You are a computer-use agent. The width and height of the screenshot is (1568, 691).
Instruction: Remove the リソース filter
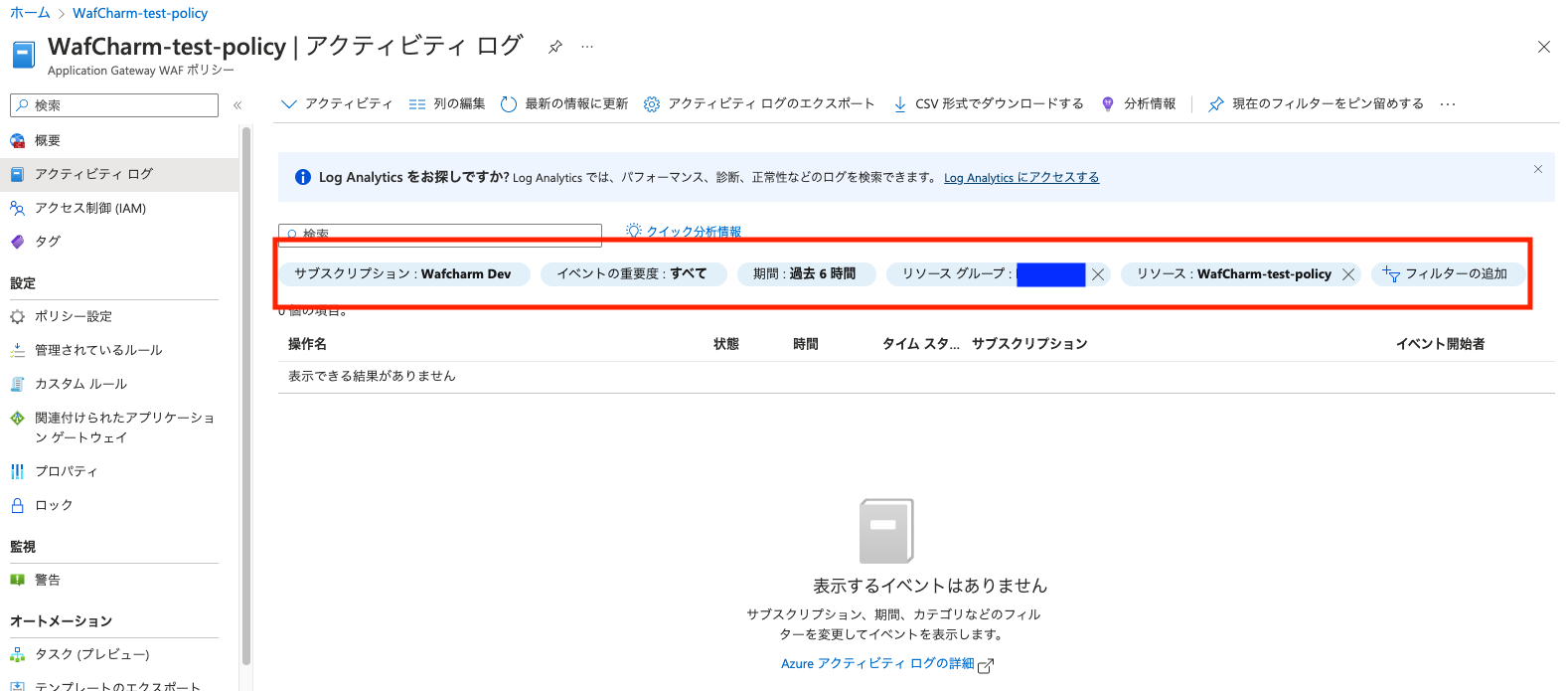tap(1348, 274)
